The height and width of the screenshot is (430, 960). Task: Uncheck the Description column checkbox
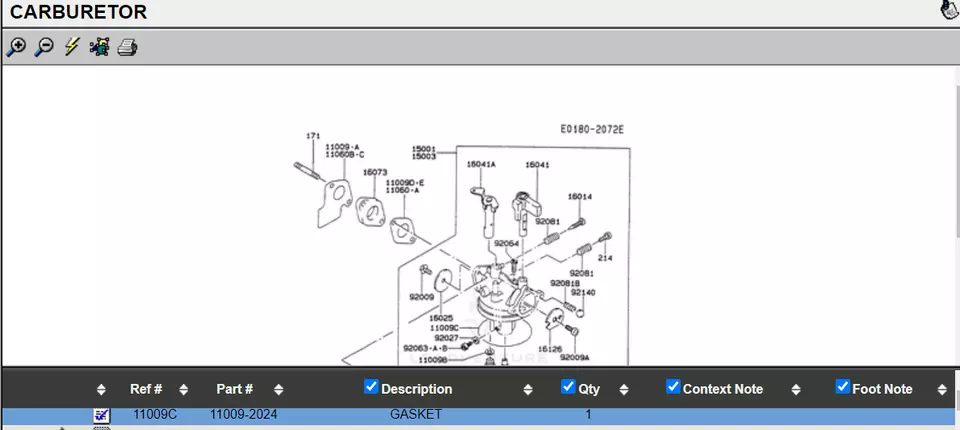[371, 387]
